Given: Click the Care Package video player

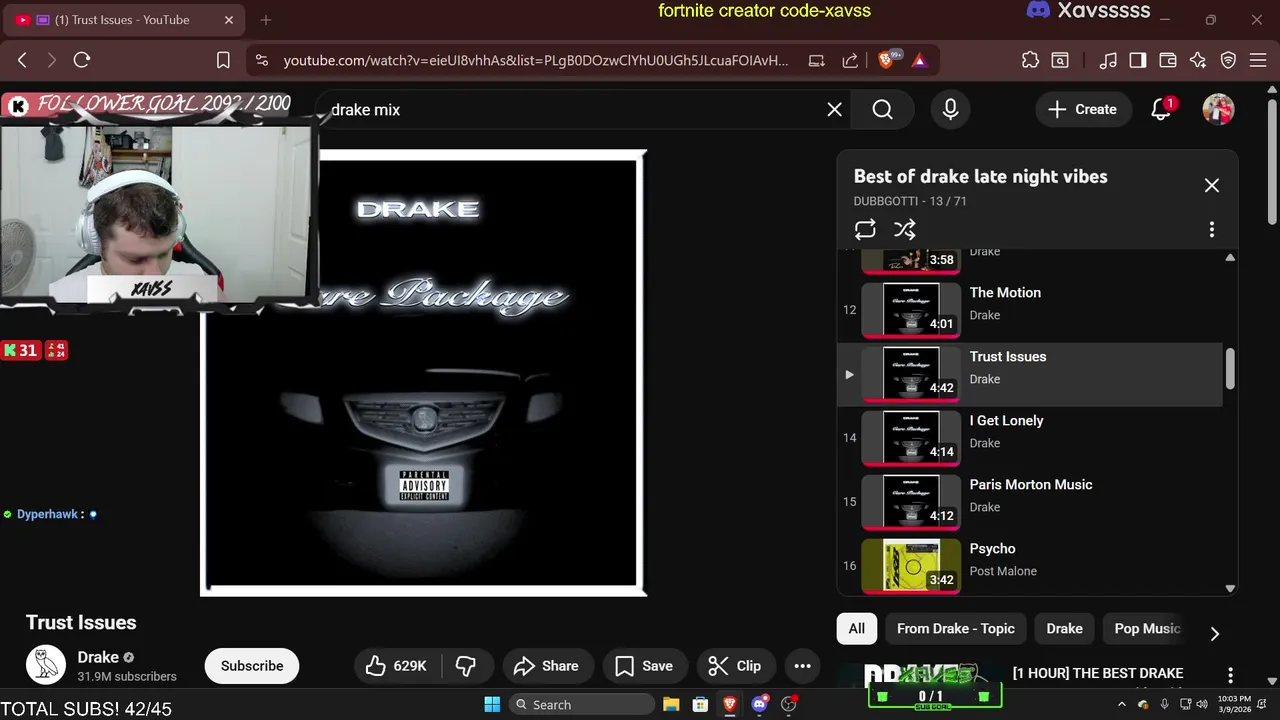Looking at the screenshot, I should (424, 373).
